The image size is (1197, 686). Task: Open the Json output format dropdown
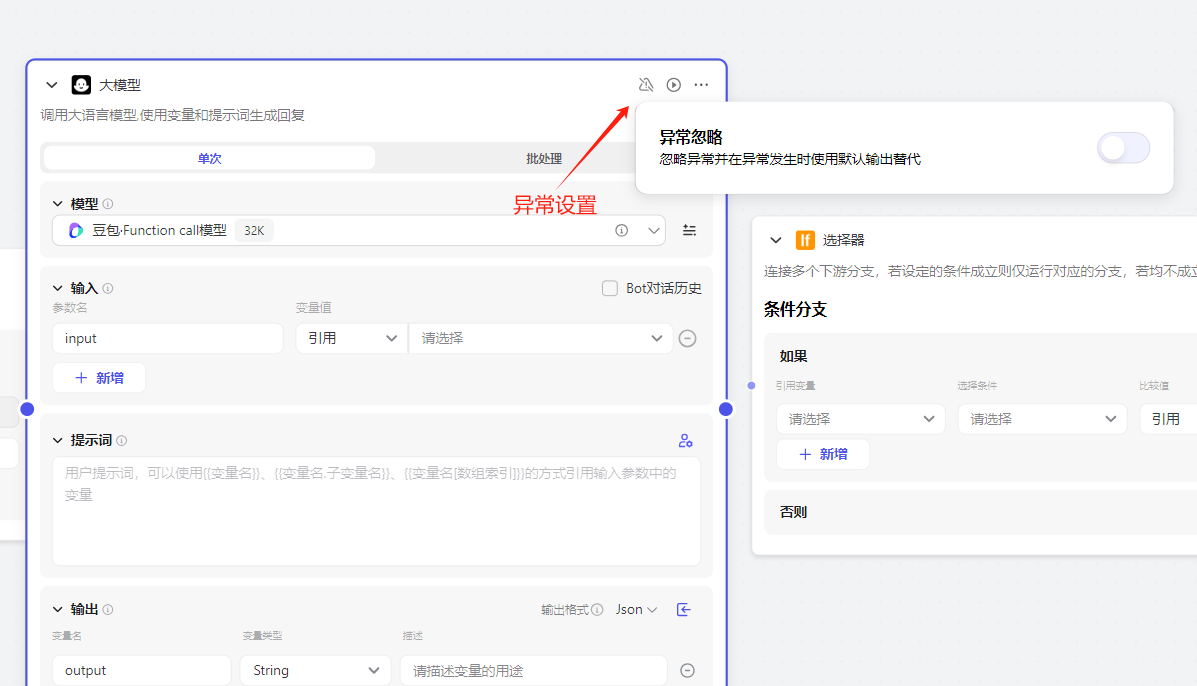pos(636,609)
